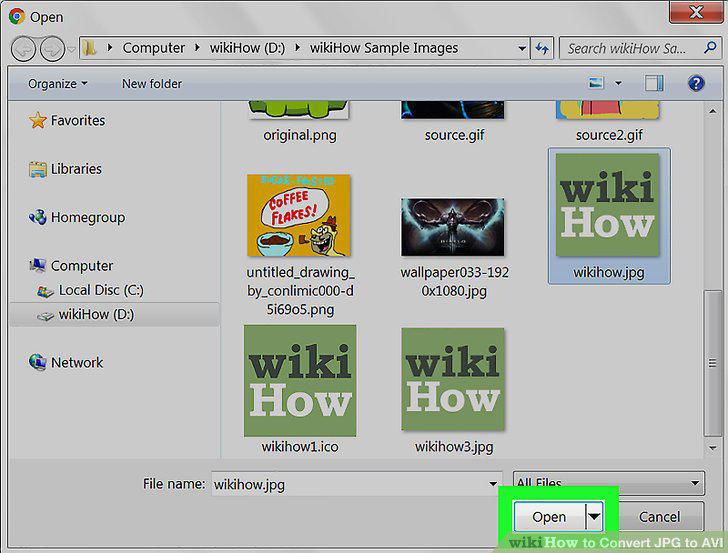Open the All Files type dropdown
The image size is (728, 553).
tap(609, 483)
